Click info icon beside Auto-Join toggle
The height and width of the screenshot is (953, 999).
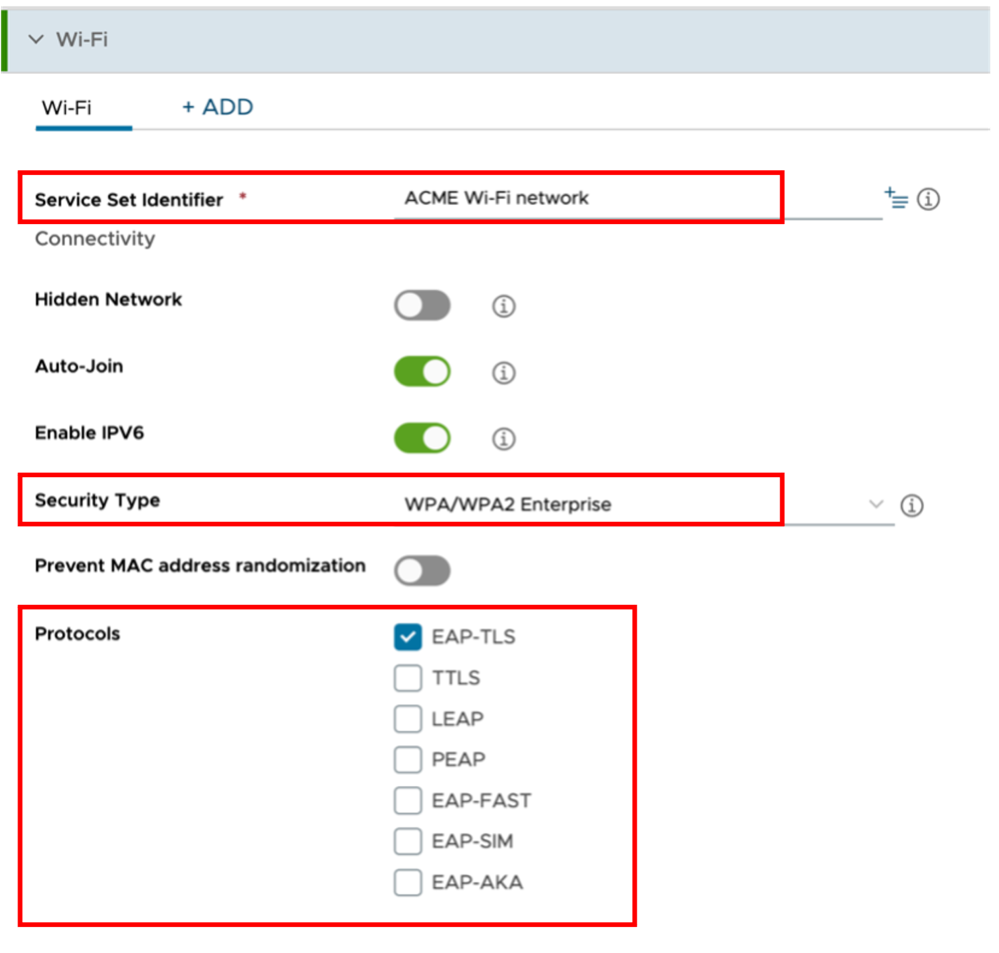[504, 373]
